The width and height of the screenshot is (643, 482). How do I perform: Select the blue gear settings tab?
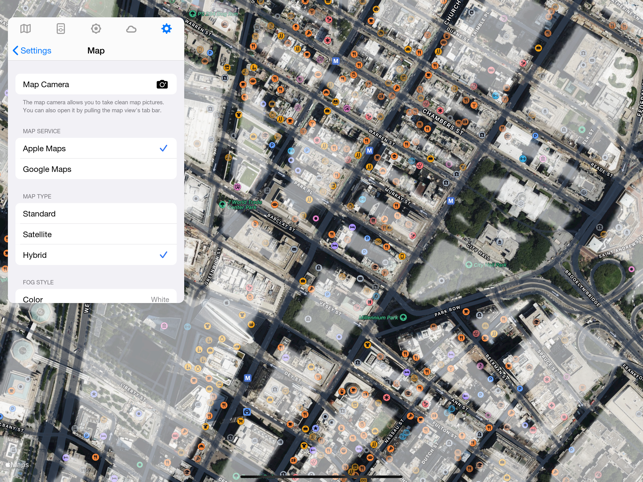tap(166, 28)
